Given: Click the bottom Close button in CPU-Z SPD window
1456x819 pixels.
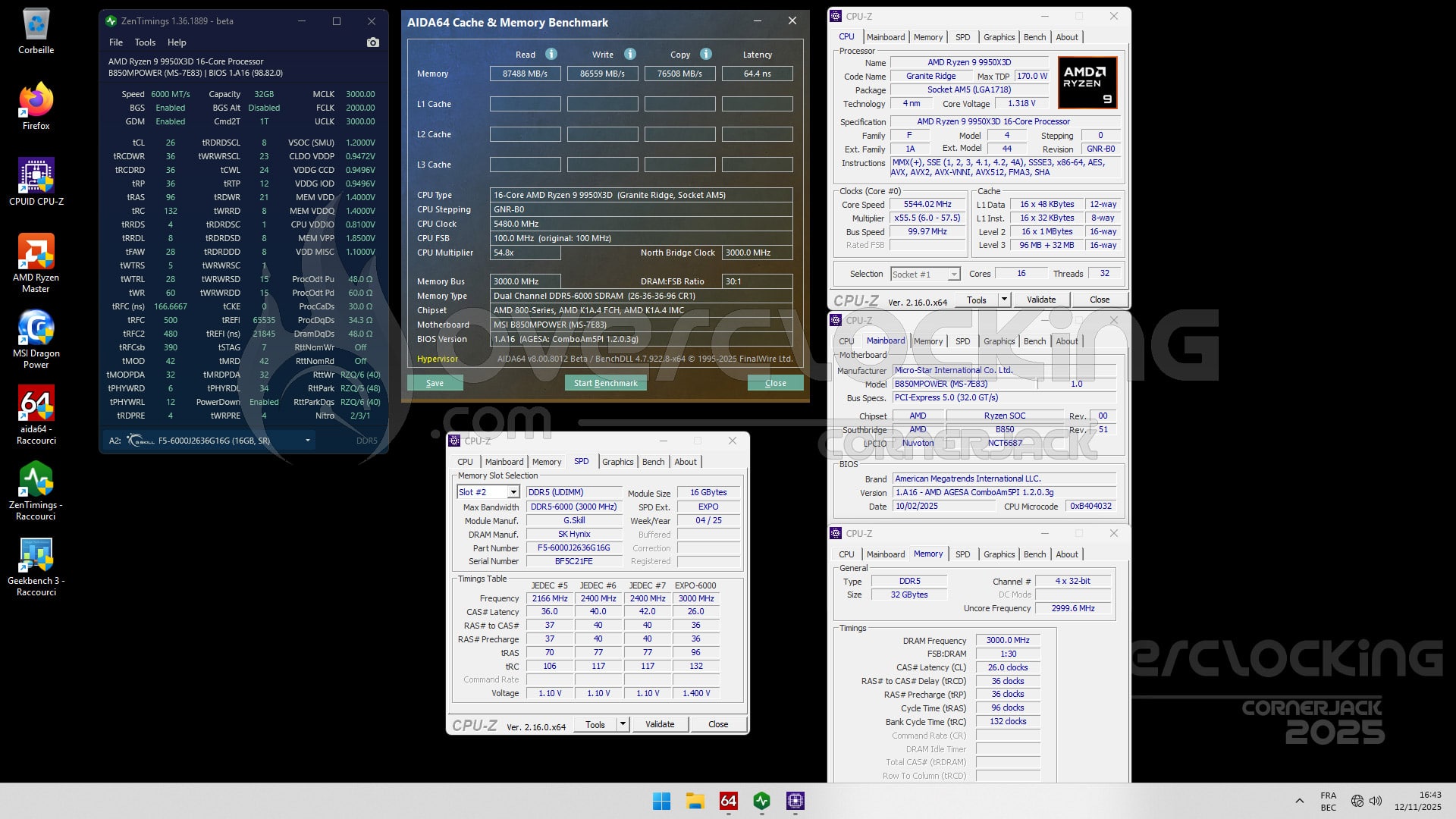Looking at the screenshot, I should point(718,724).
